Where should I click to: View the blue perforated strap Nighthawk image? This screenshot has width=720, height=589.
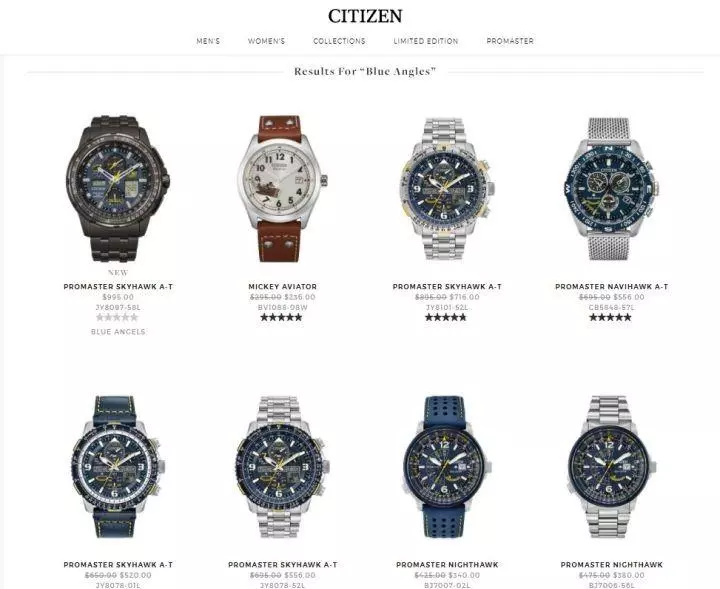point(446,466)
